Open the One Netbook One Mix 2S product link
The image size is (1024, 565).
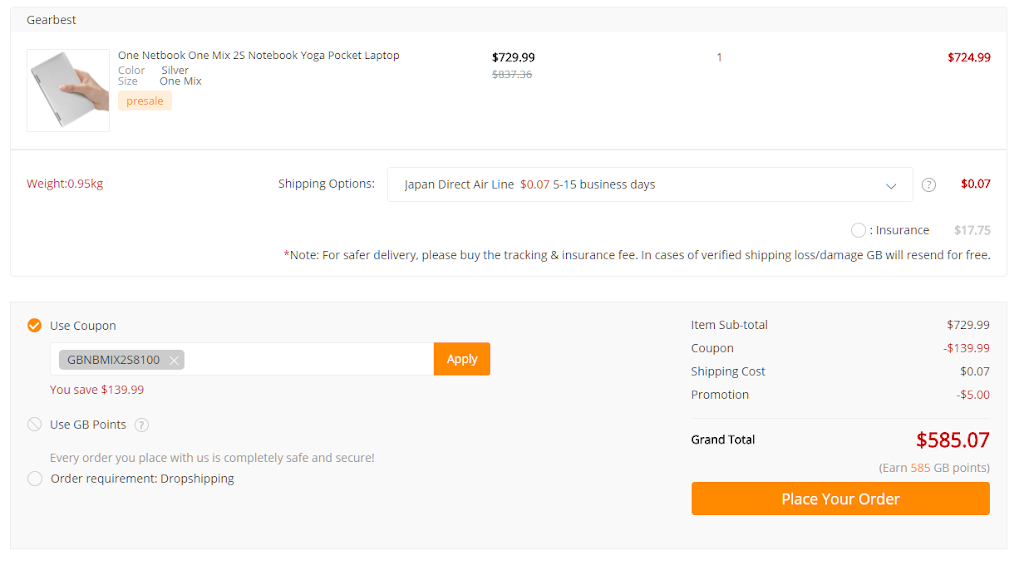coord(258,56)
